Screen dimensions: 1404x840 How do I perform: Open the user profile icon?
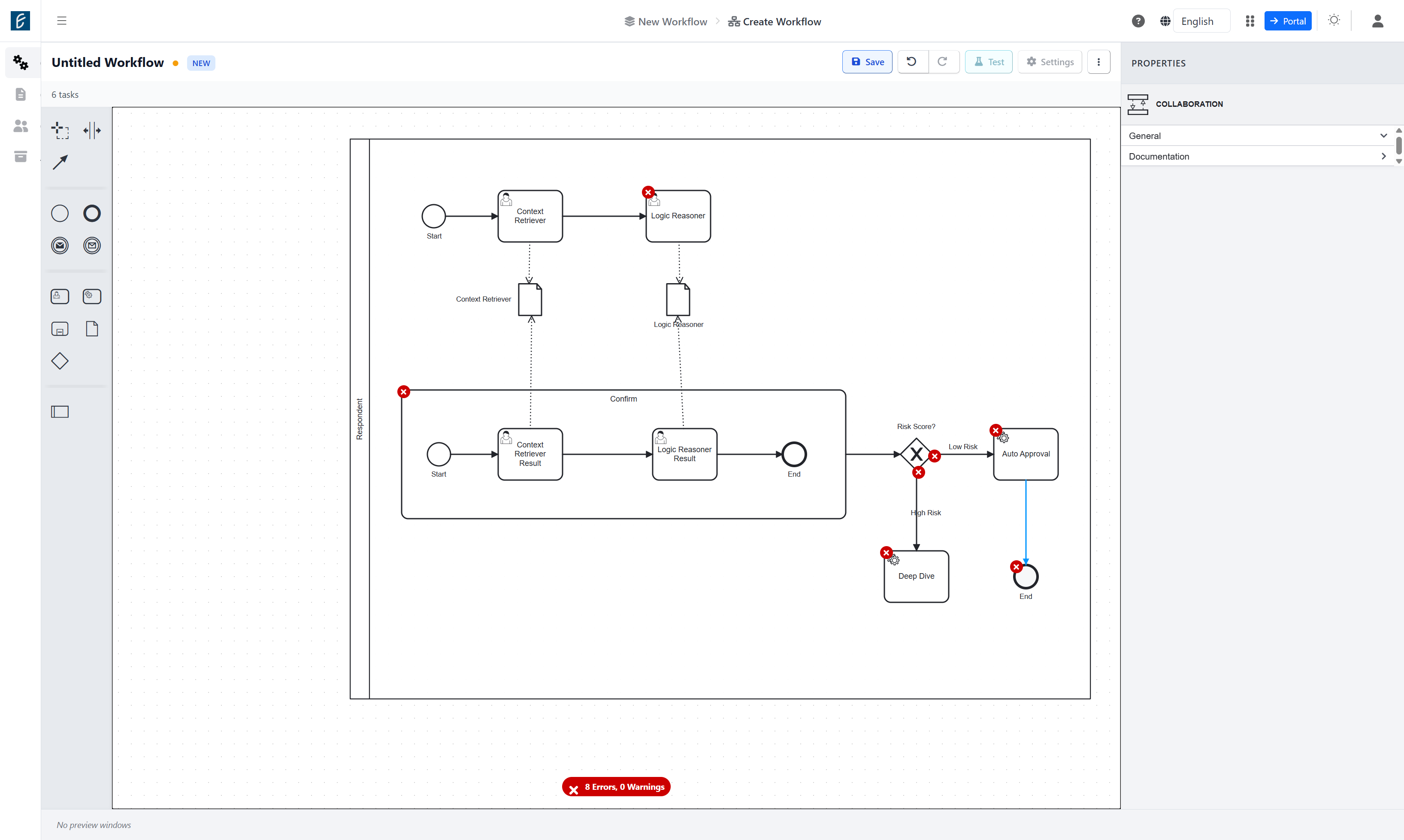click(1378, 21)
